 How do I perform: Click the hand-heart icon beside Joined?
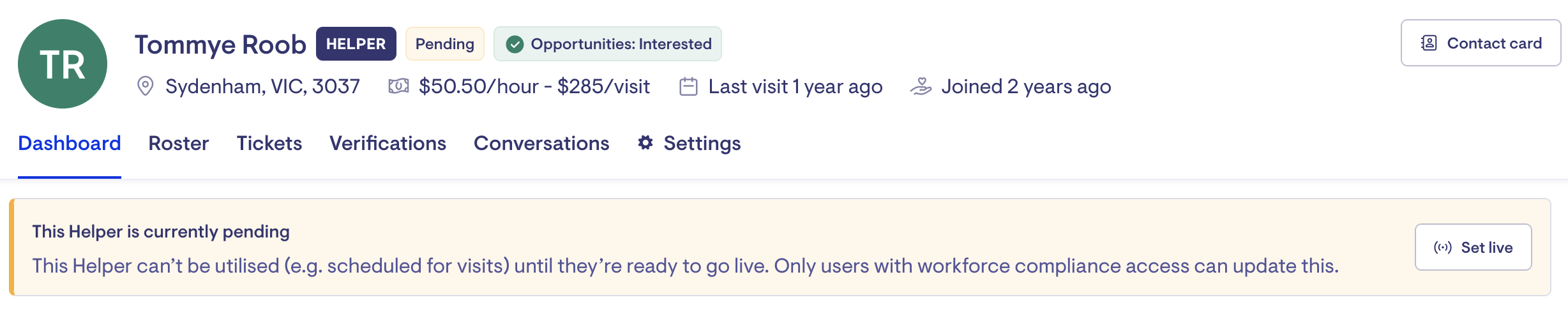tap(921, 86)
